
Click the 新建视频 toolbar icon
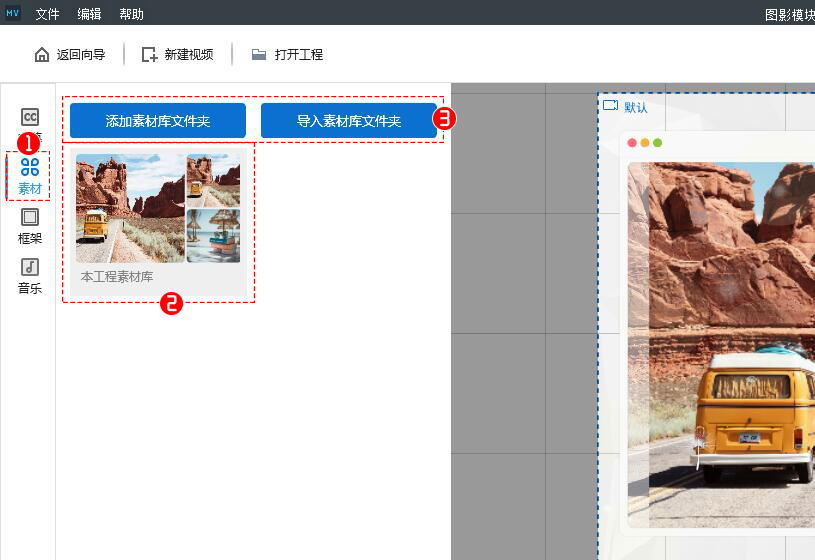pyautogui.click(x=150, y=55)
